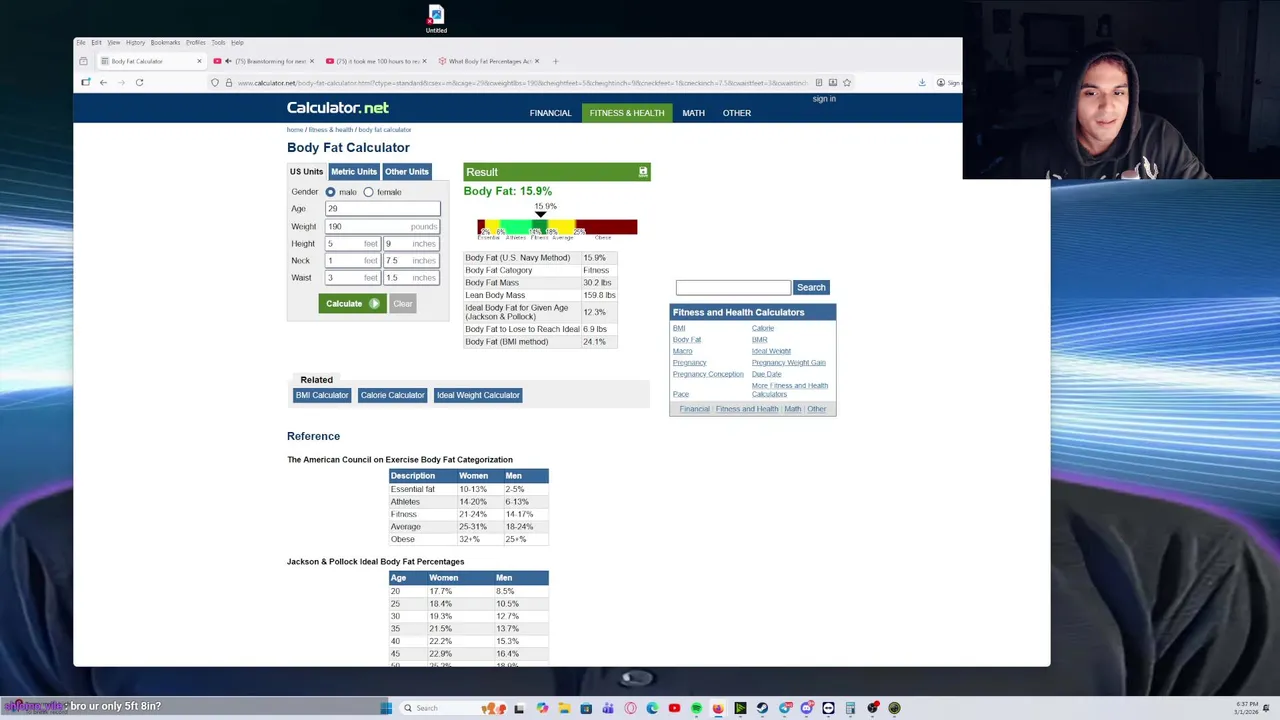The height and width of the screenshot is (720, 1280).
Task: Open the FINANCIAL nav section
Action: coord(551,113)
